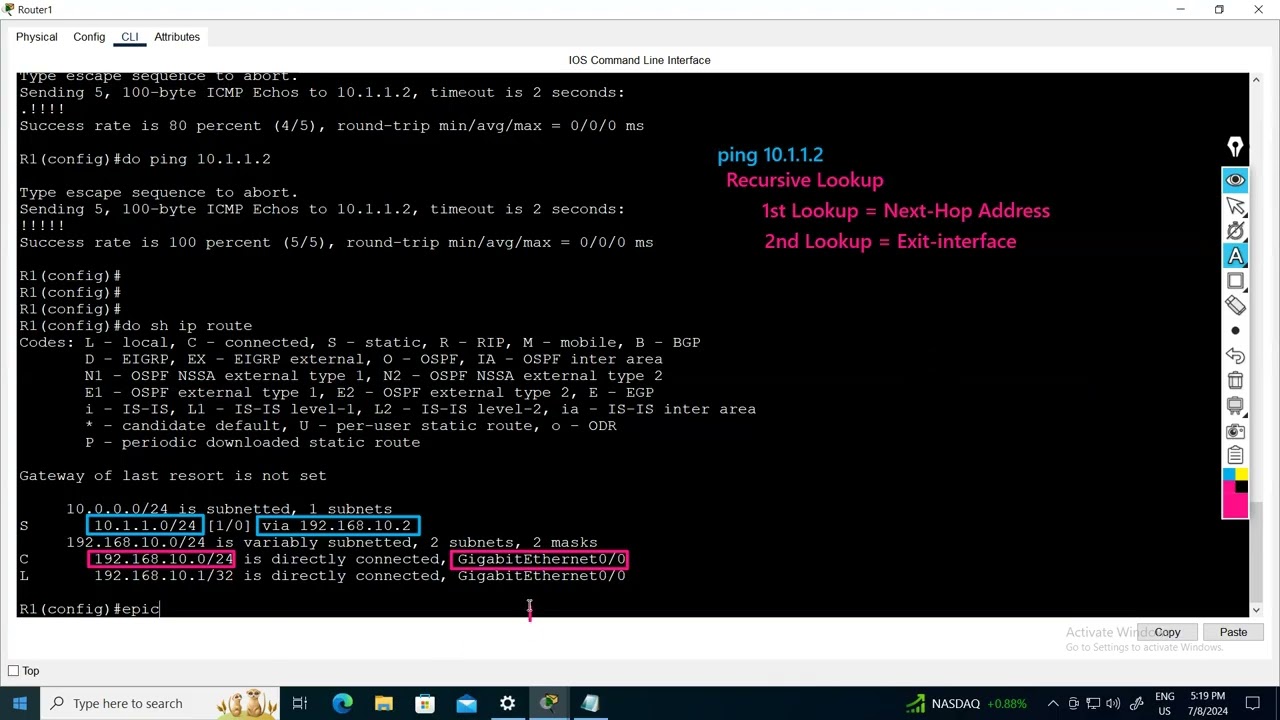The width and height of the screenshot is (1280, 720).
Task: Pick the black color swatch
Action: coord(1241,487)
